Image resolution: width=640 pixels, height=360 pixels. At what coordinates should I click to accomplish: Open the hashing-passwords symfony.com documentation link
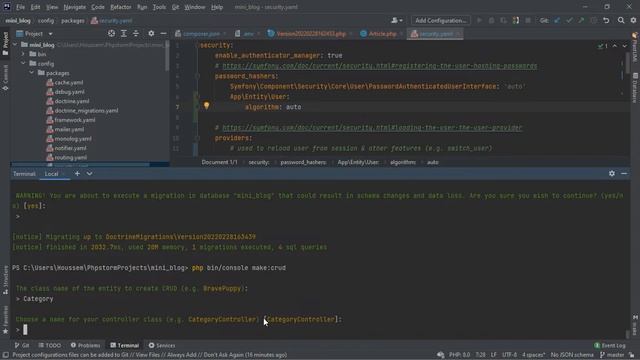pyautogui.click(x=380, y=66)
